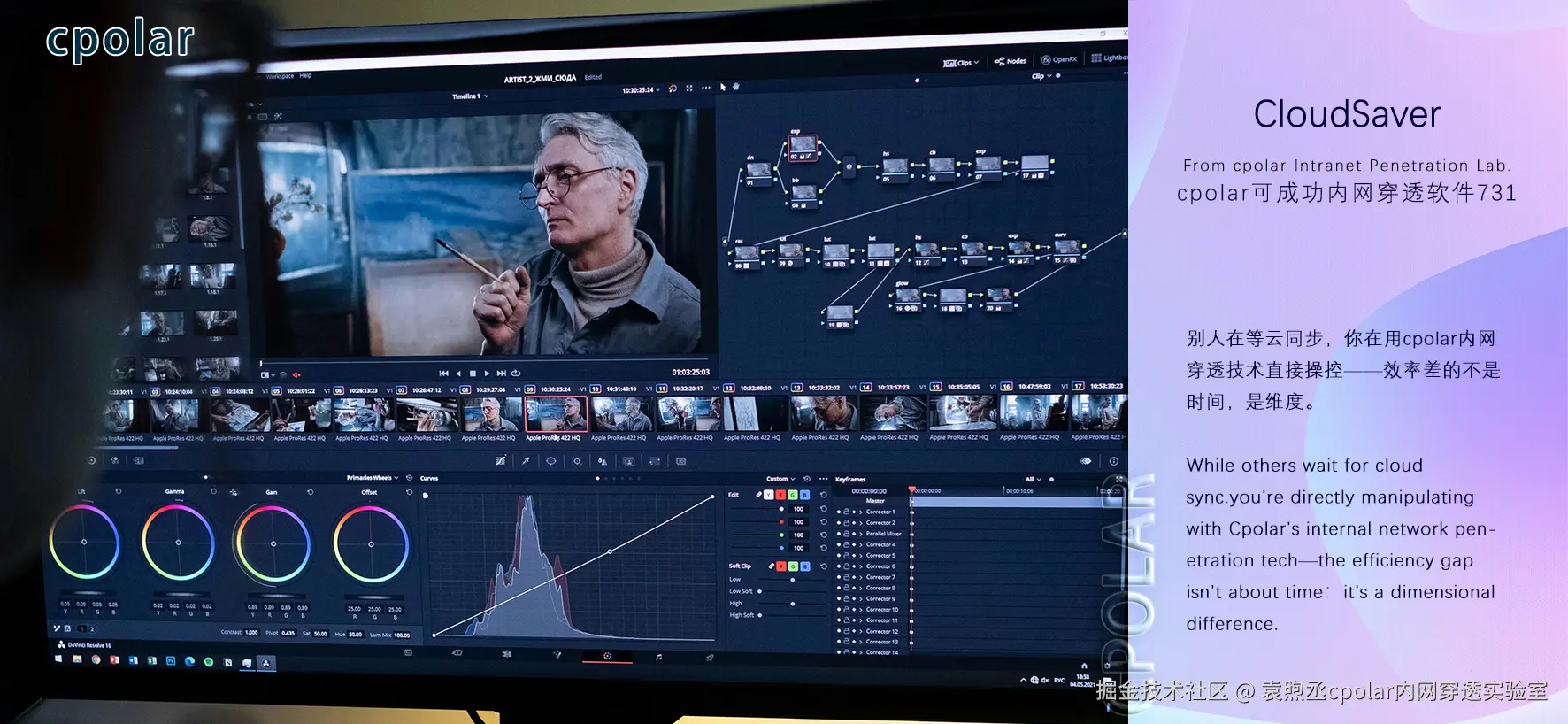Open the viewer three-dot options menu
This screenshot has height=724, width=1568.
coord(706,88)
